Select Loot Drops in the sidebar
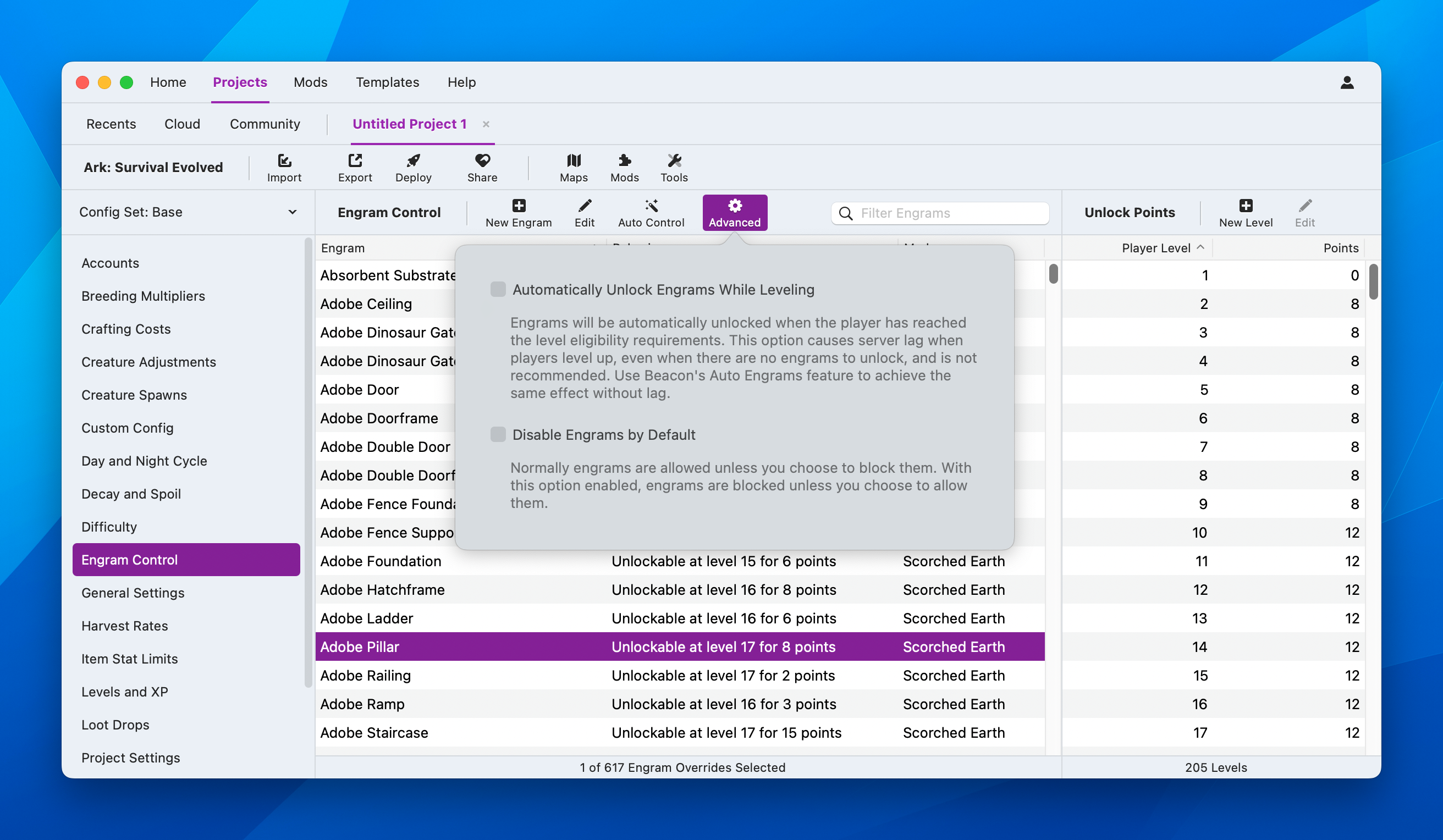 click(x=115, y=725)
